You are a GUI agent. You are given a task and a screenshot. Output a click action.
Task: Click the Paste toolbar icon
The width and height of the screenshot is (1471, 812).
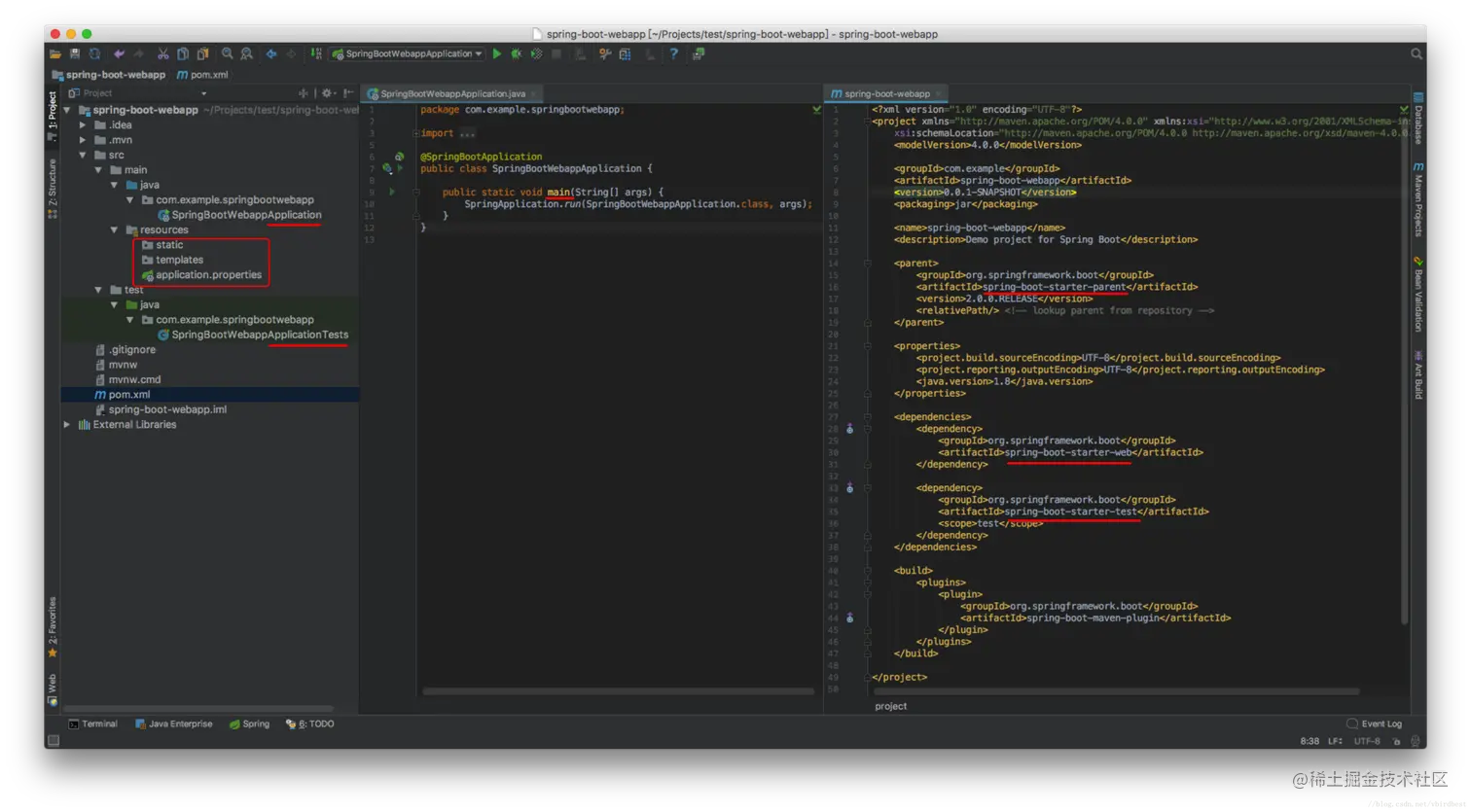(202, 54)
